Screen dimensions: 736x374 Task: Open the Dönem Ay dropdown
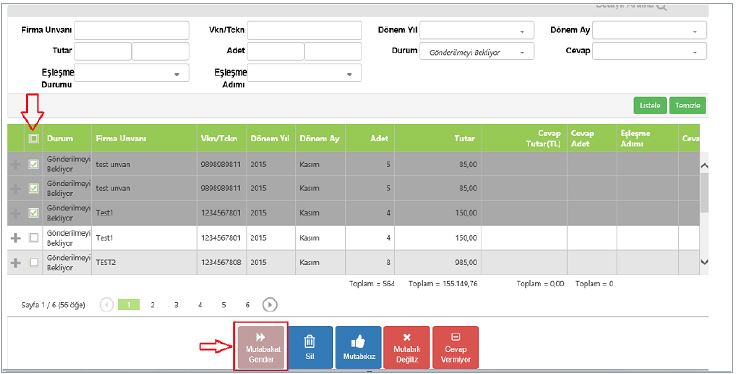pyautogui.click(x=649, y=31)
